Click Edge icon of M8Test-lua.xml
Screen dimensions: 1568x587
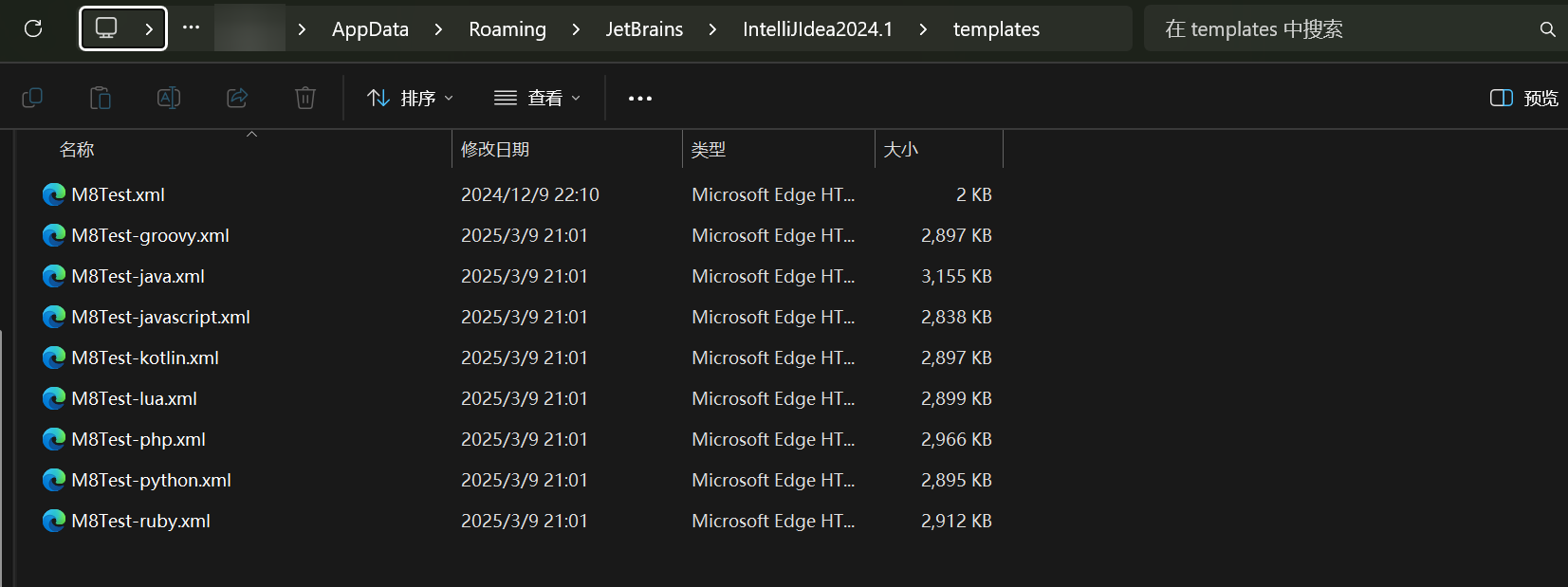click(54, 398)
